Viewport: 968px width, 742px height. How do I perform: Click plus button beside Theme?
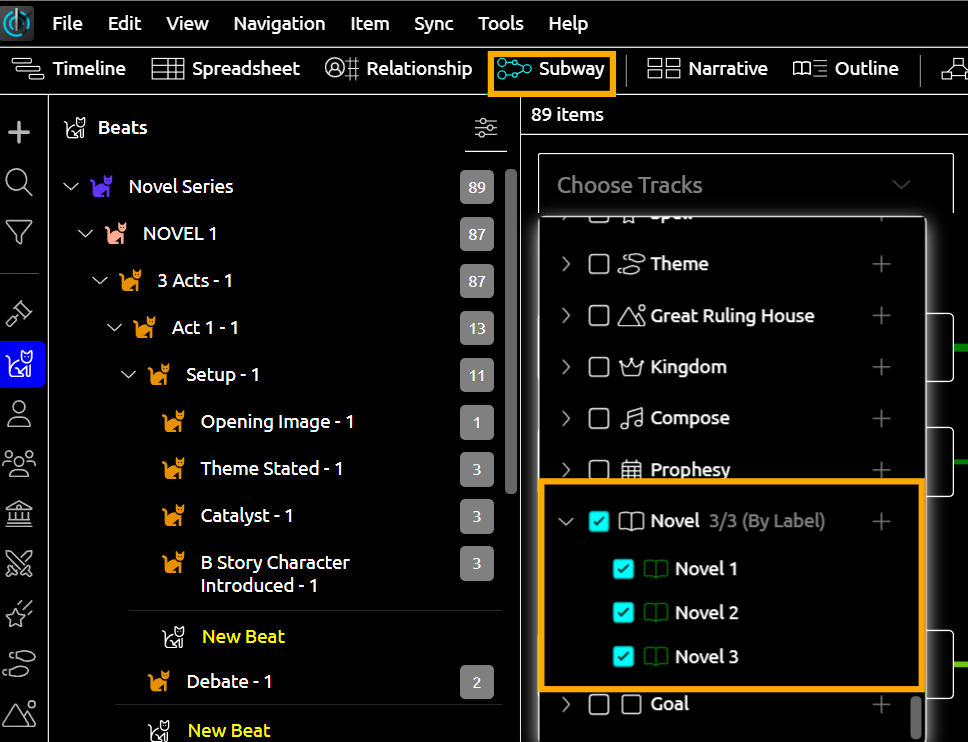click(881, 264)
